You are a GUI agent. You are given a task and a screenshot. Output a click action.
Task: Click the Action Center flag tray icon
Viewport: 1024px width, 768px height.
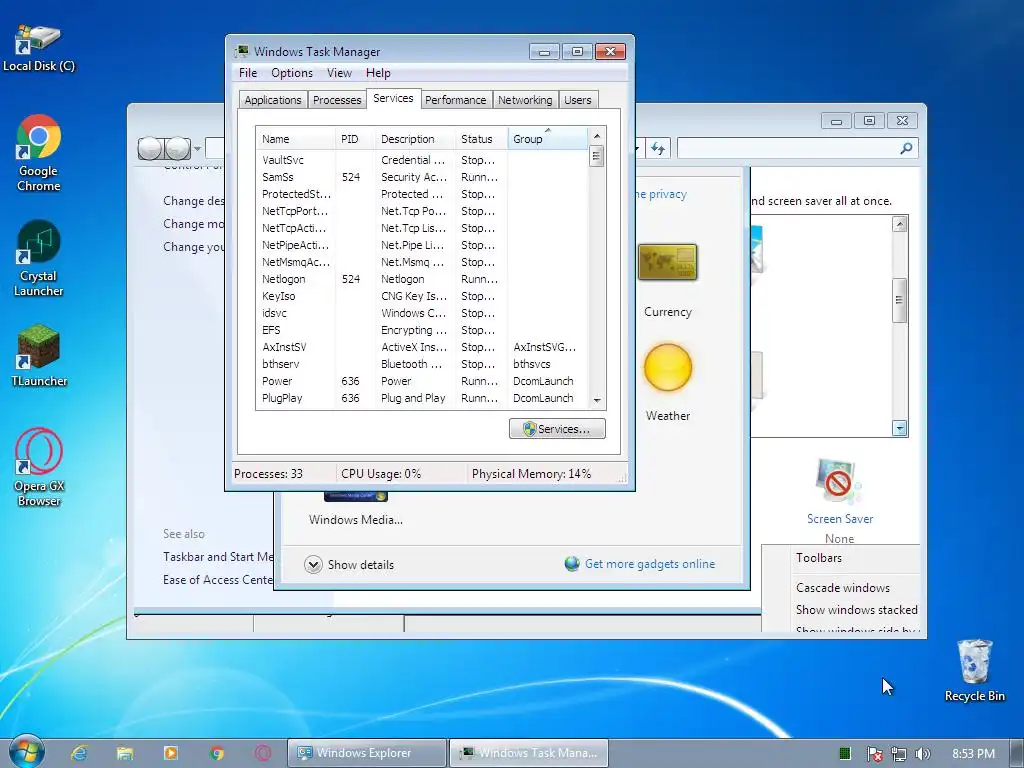pos(874,754)
